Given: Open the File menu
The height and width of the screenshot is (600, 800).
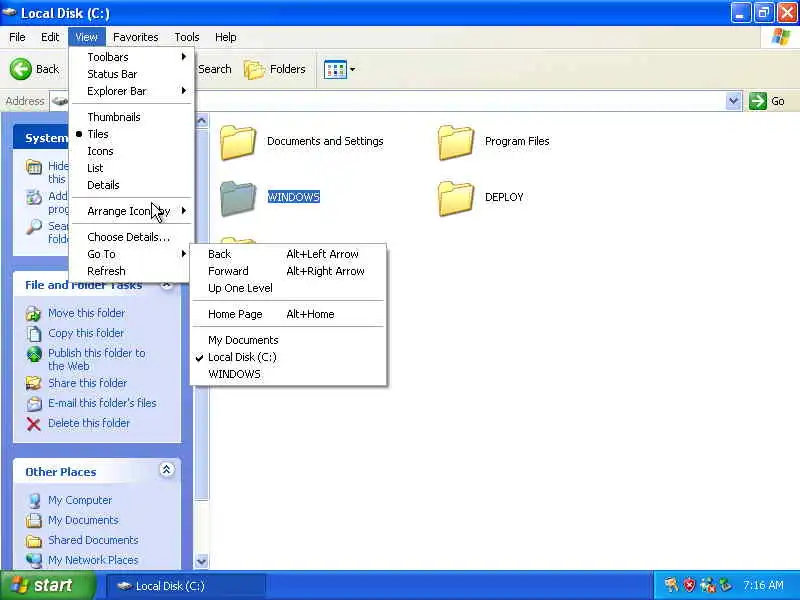Looking at the screenshot, I should 17,37.
